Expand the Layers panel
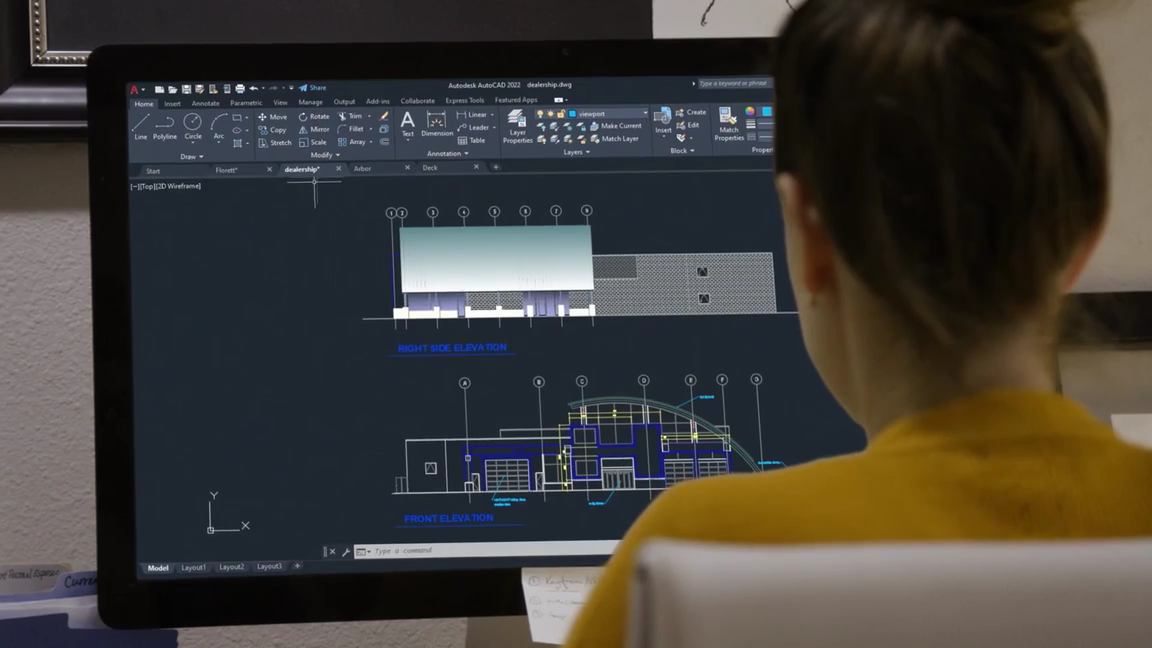1152x648 pixels. tap(576, 152)
